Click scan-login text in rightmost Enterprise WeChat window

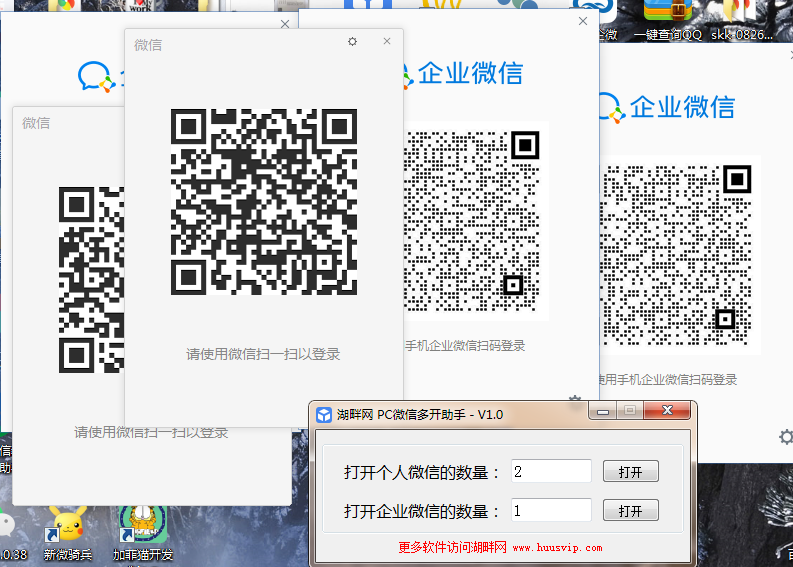pyautogui.click(x=669, y=380)
